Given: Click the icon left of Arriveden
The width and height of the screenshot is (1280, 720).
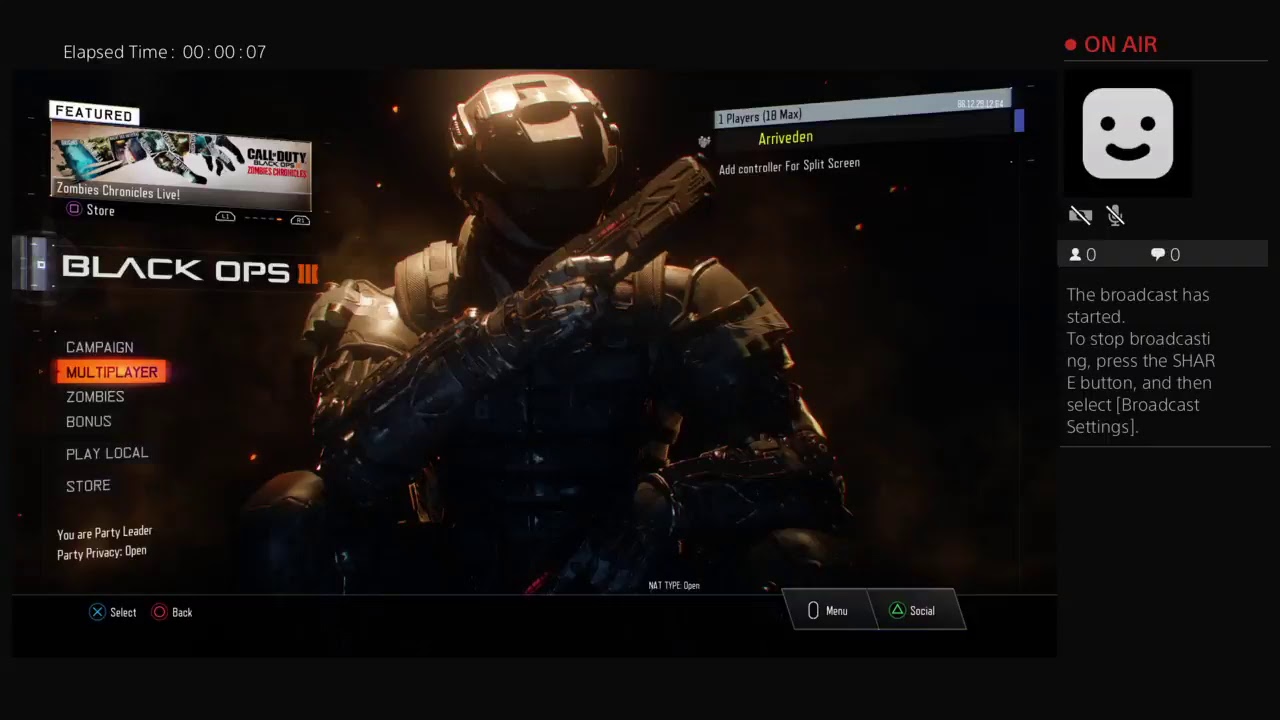Looking at the screenshot, I should click(x=704, y=142).
